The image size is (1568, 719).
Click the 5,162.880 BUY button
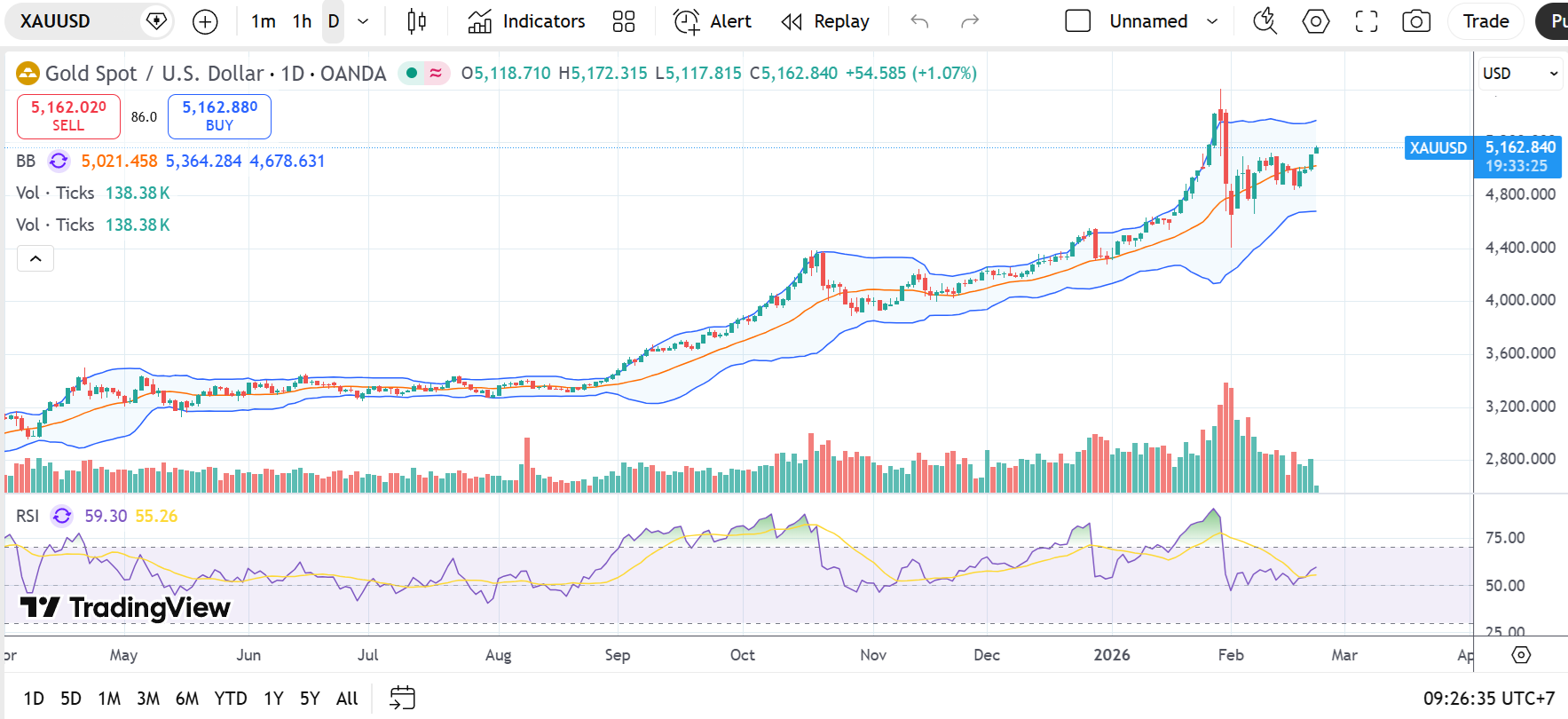pyautogui.click(x=219, y=116)
